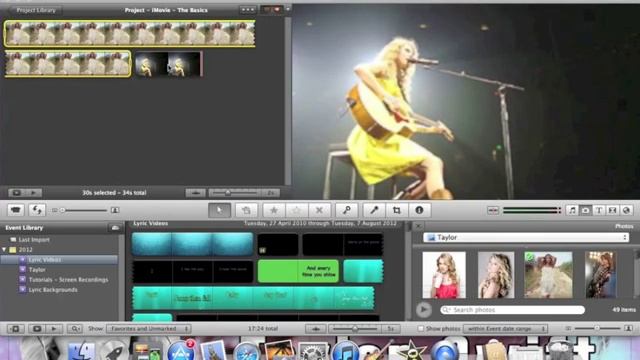
Task: Click the viewer preview of singer
Action: (466, 102)
